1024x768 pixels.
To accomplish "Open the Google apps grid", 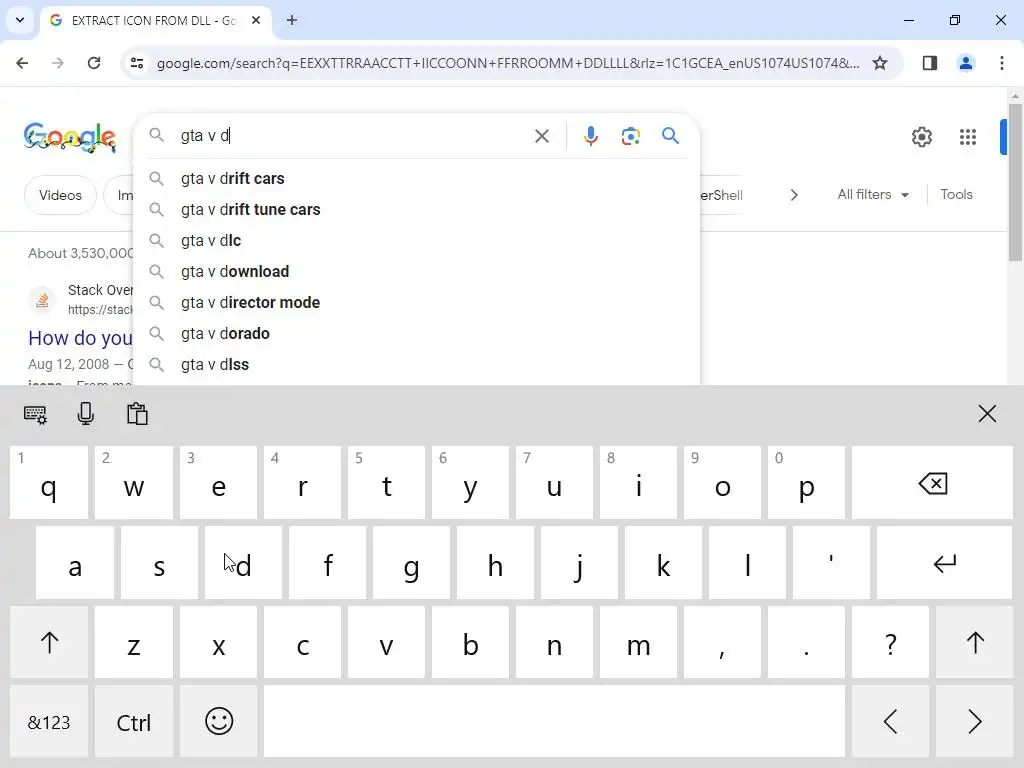I will pos(968,136).
